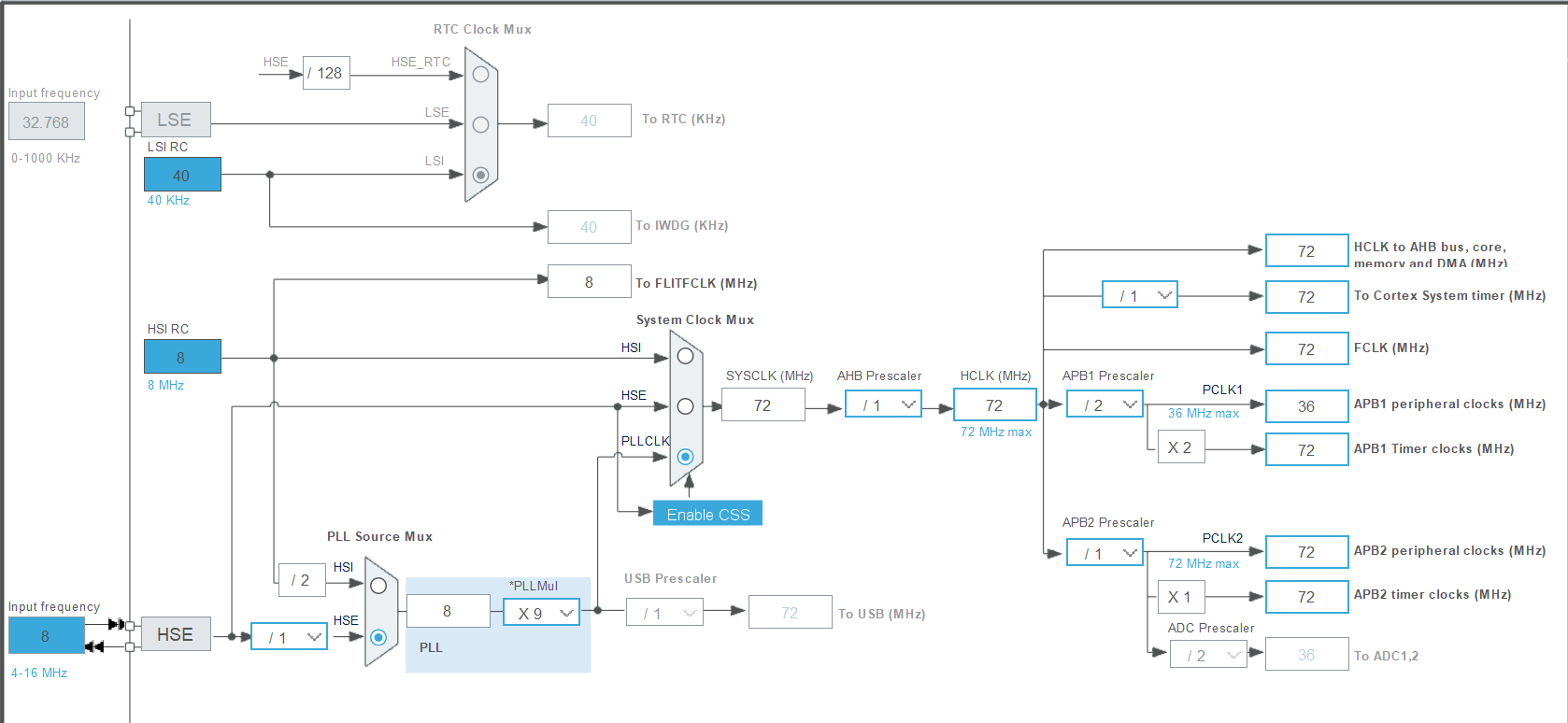Open the USB Prescaler dropdown

[664, 613]
